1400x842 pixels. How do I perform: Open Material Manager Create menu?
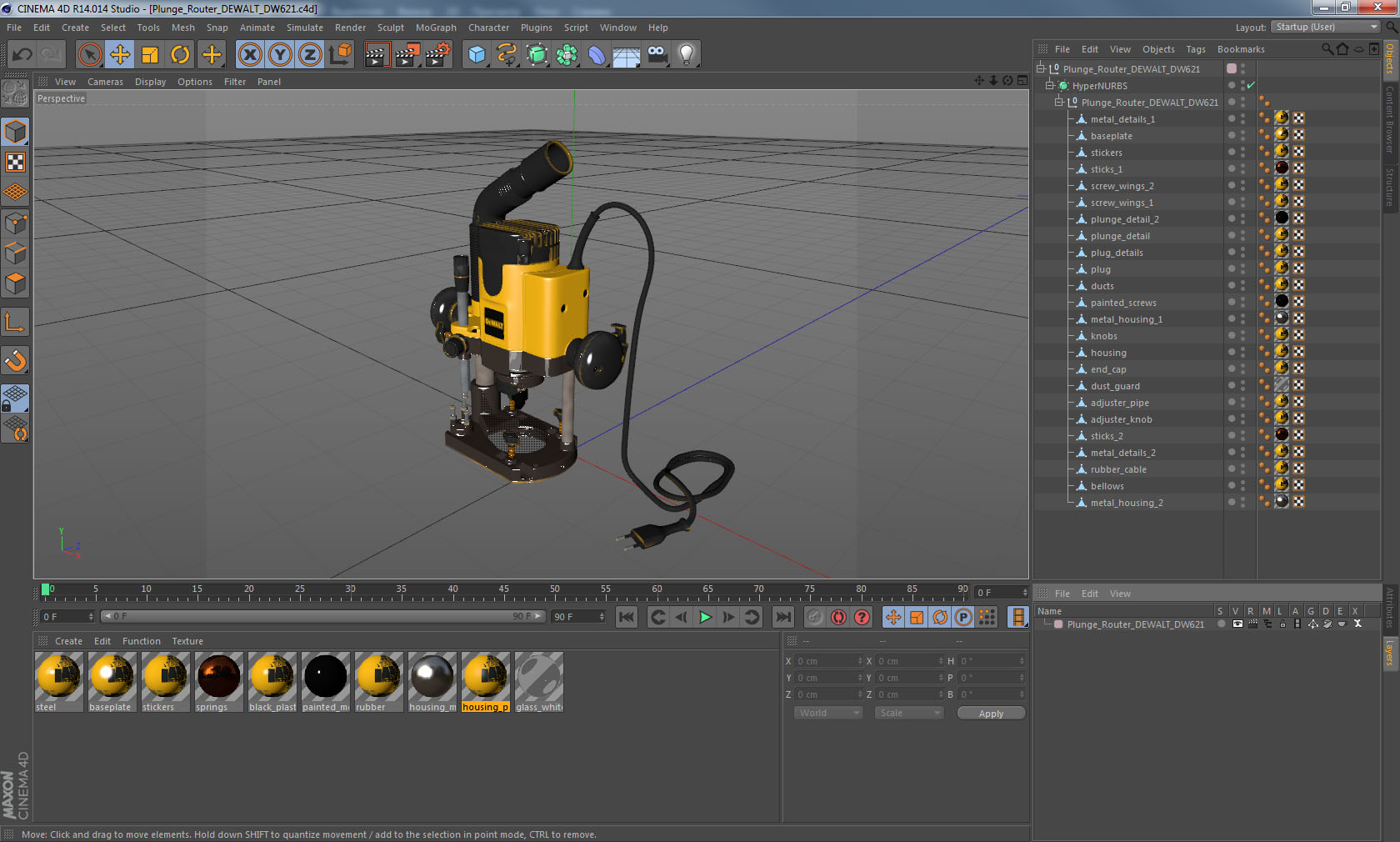pos(68,641)
